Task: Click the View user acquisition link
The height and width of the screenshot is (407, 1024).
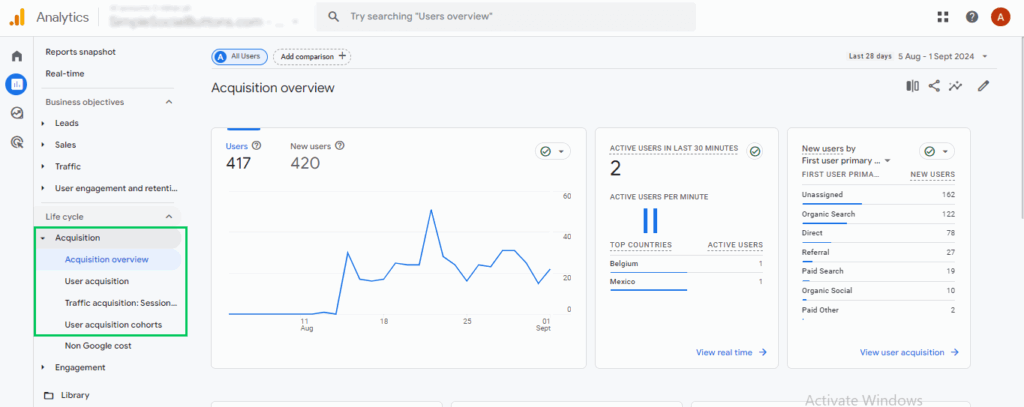Action: point(909,352)
